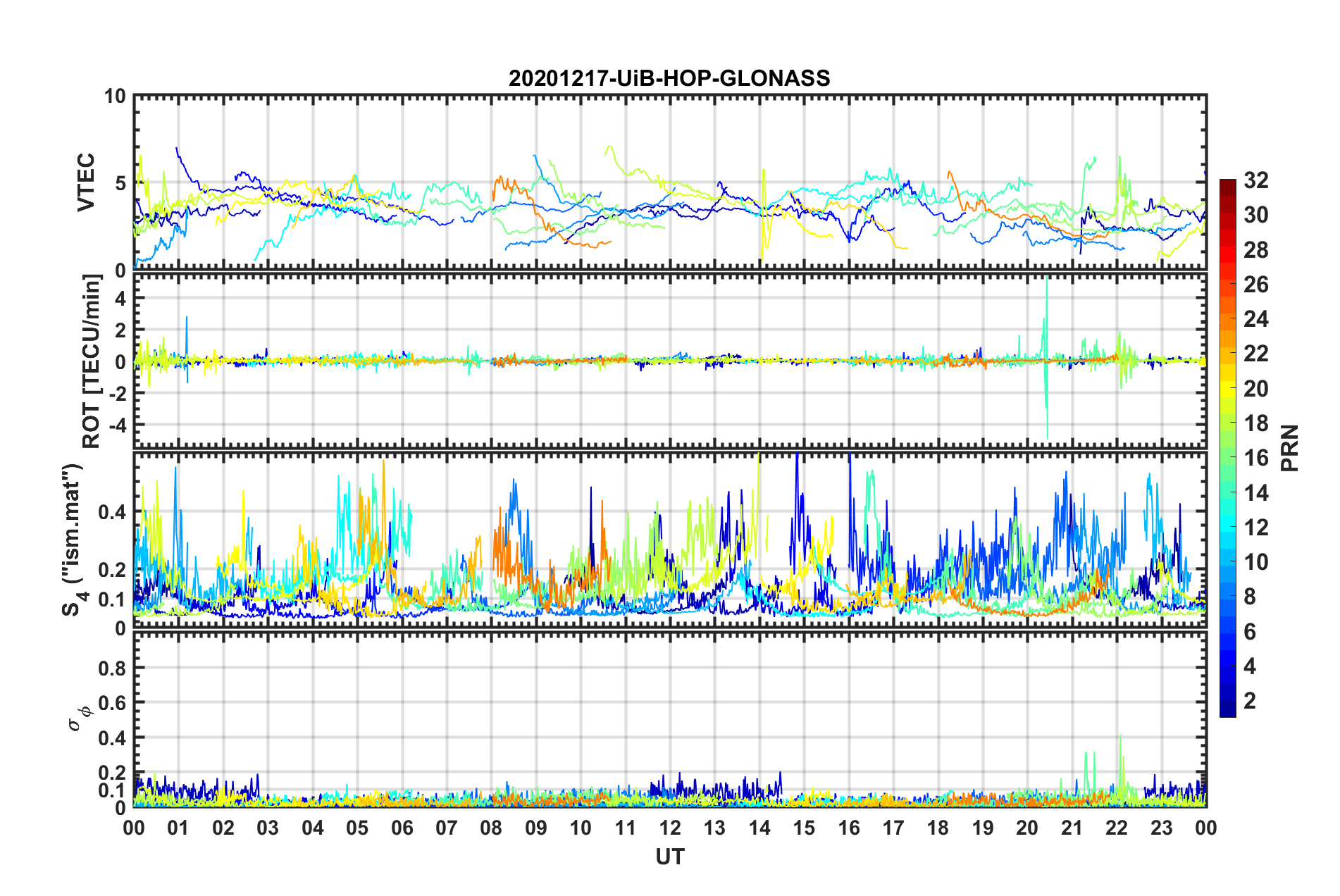The height and width of the screenshot is (896, 1340).
Task: Click colorbar tick label 12
Action: pyautogui.click(x=1255, y=528)
